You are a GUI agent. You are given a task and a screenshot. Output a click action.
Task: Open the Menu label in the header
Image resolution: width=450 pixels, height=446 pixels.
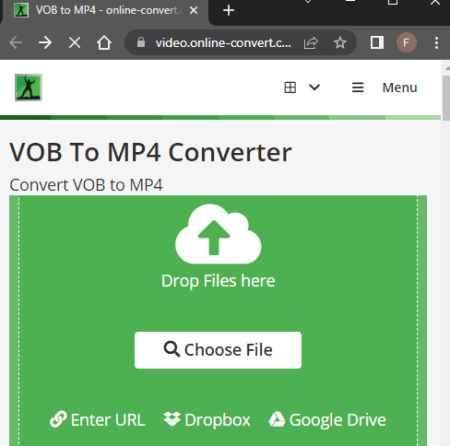coord(400,88)
